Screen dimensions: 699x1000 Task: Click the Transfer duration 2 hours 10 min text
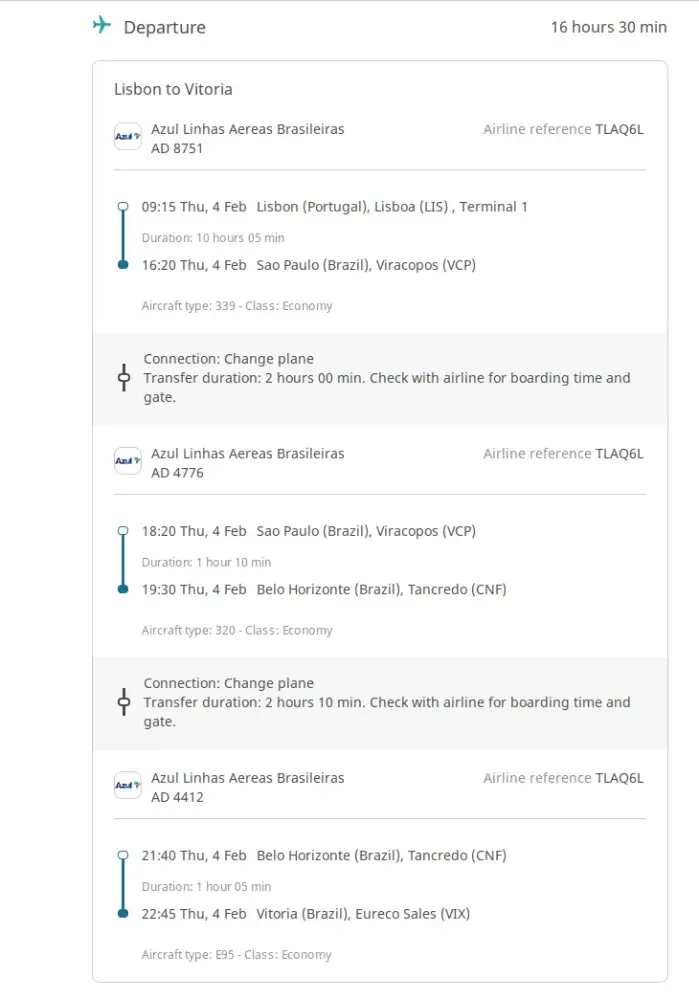click(x=254, y=702)
